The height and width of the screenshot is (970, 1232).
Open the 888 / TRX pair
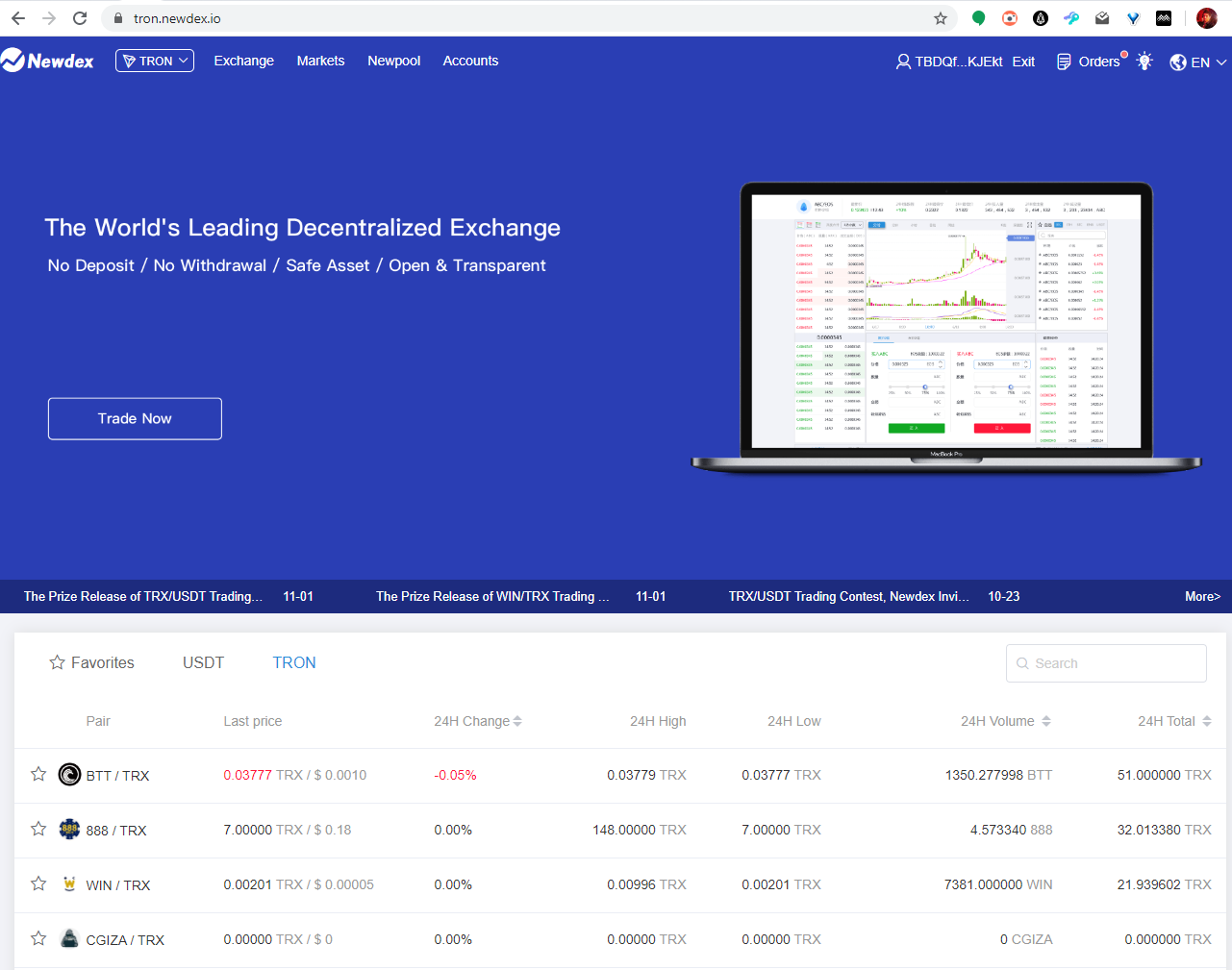click(116, 831)
